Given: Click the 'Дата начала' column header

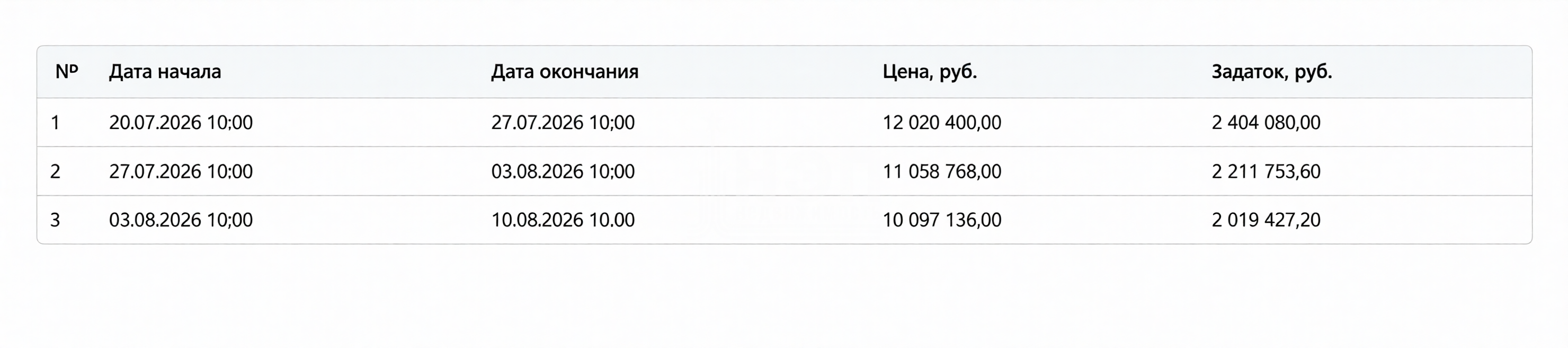Looking at the screenshot, I should coord(165,72).
